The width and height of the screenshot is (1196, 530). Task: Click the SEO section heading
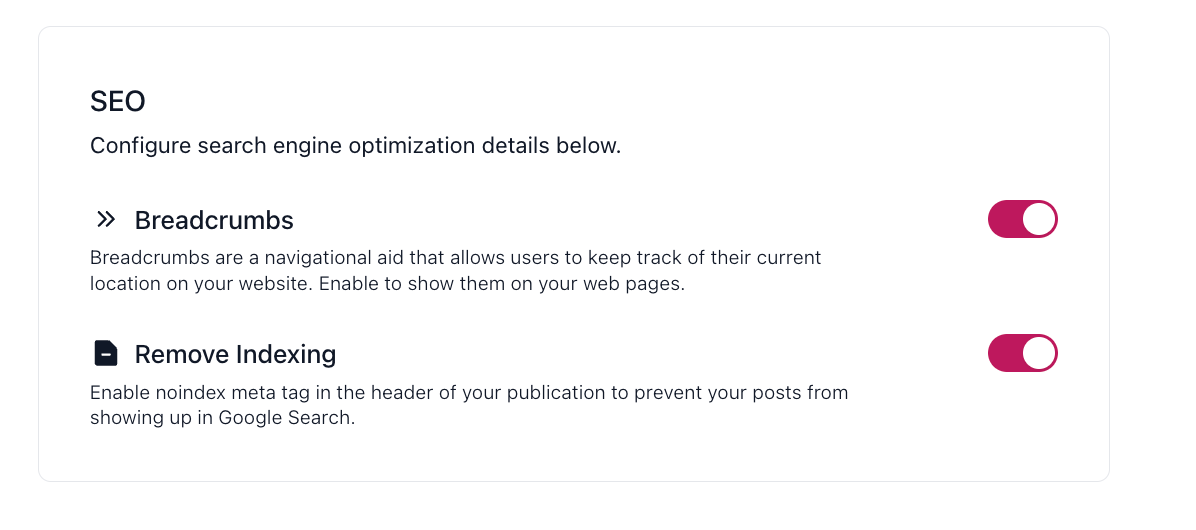point(118,101)
